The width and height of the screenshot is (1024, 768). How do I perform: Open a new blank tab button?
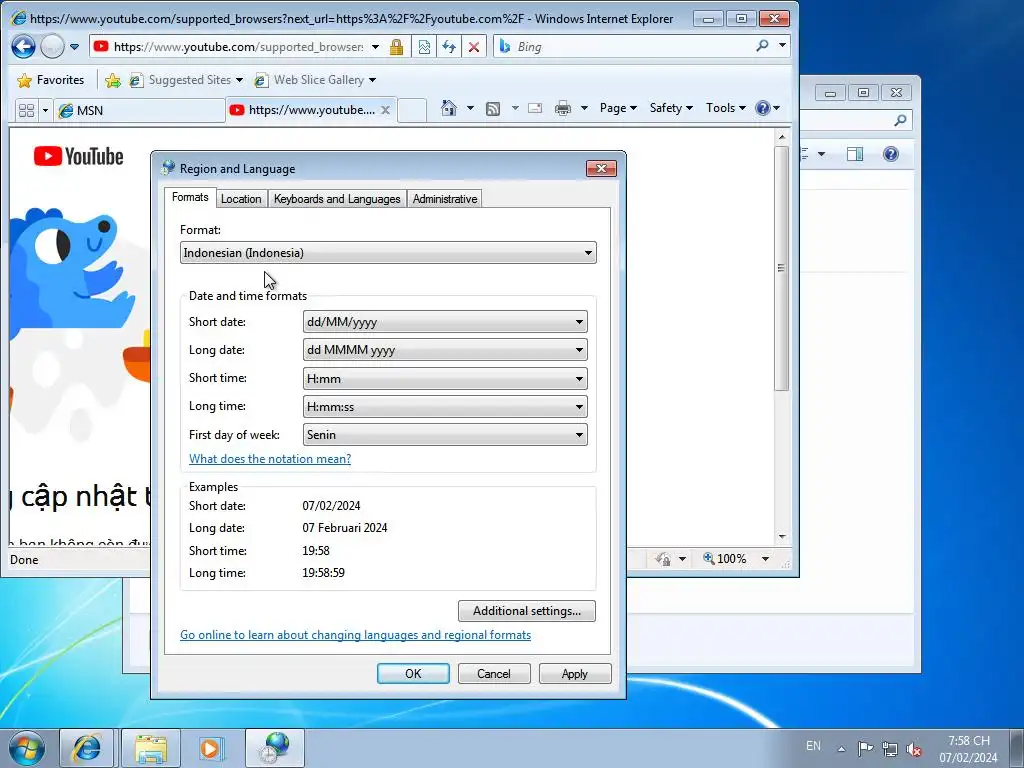pos(412,110)
